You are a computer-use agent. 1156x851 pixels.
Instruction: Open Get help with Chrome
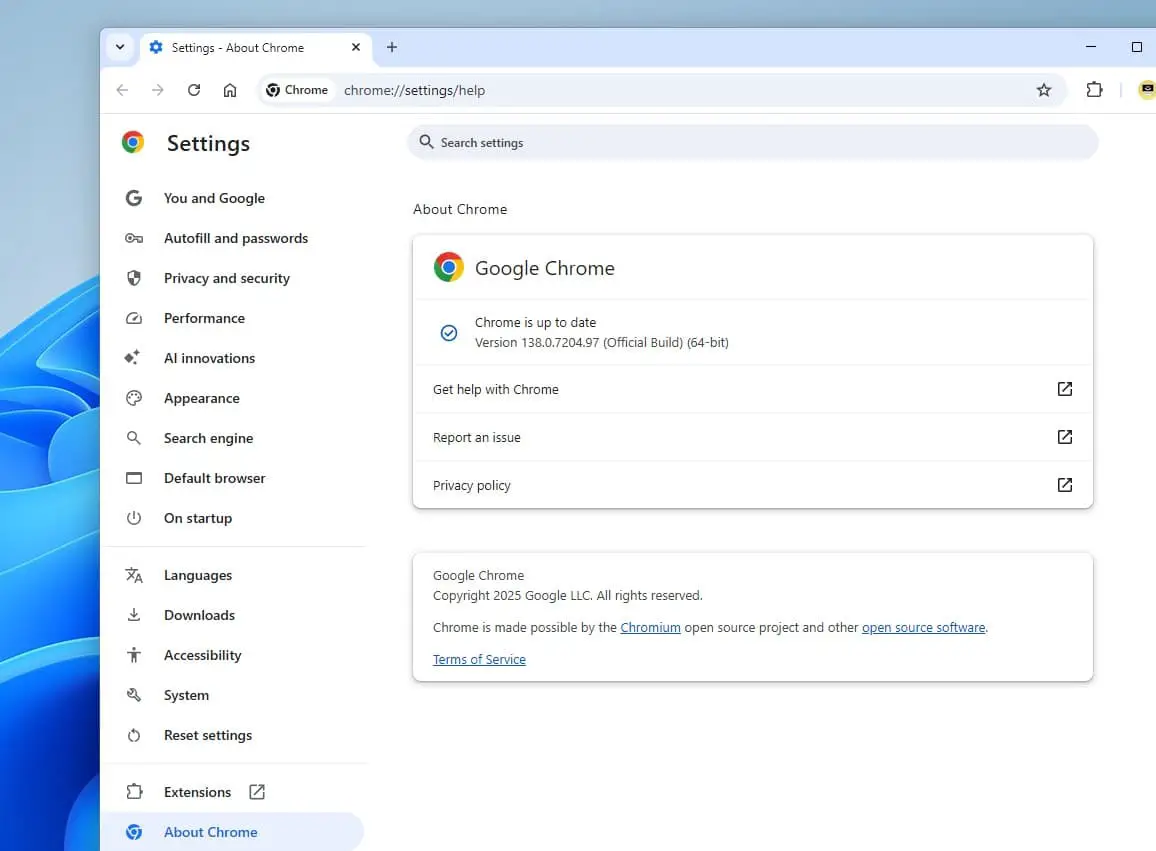pyautogui.click(x=753, y=389)
